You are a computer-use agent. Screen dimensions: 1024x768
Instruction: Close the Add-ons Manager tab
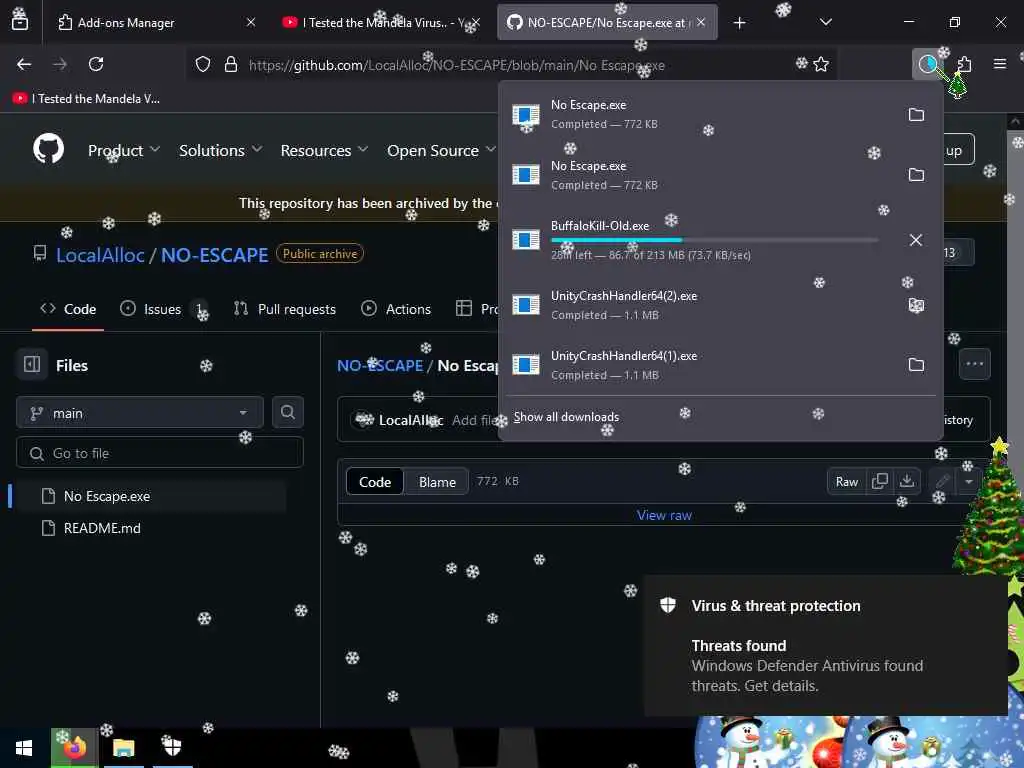(x=251, y=22)
